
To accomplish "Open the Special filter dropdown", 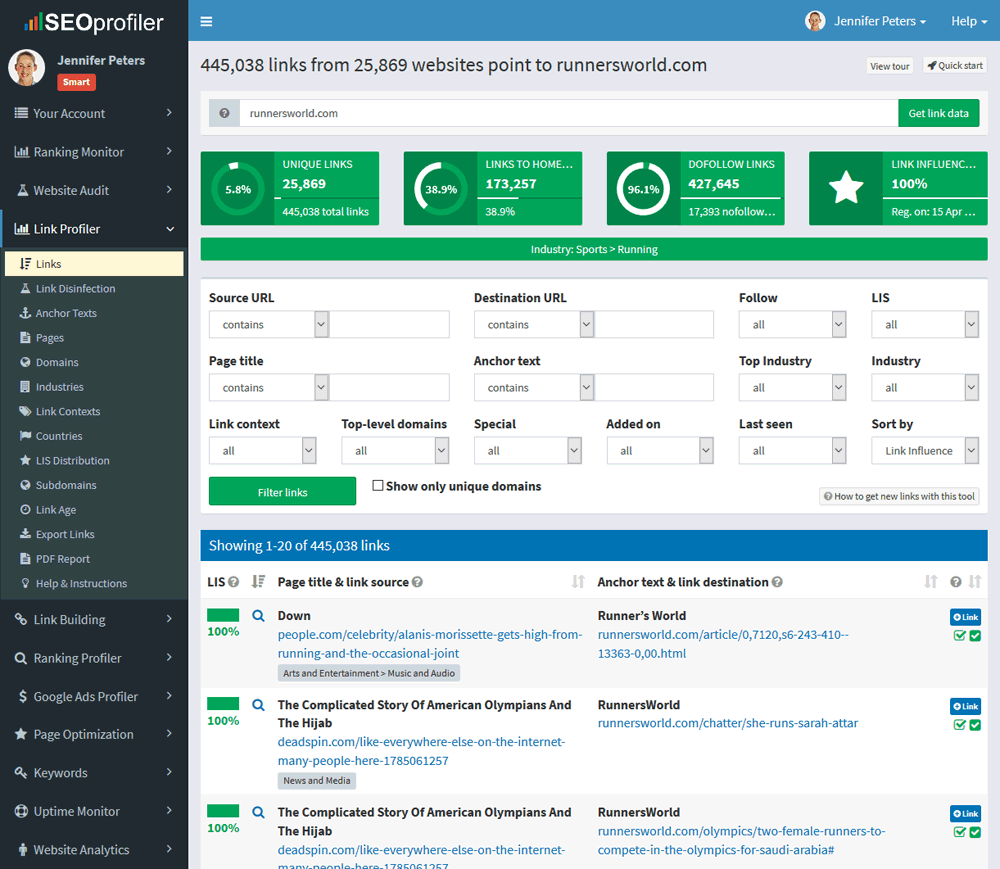I will click(x=528, y=451).
